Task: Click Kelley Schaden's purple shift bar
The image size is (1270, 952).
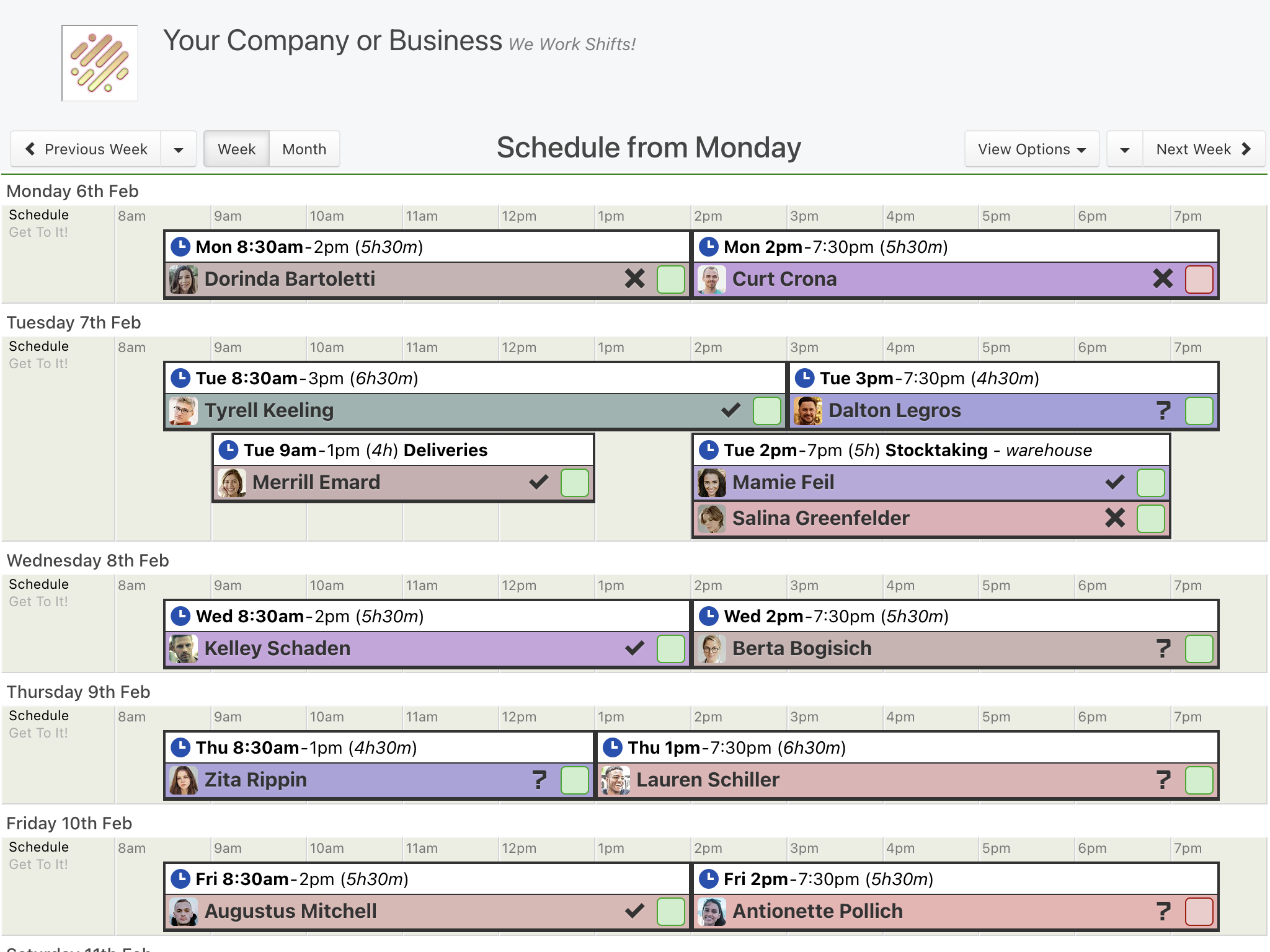Action: point(427,648)
